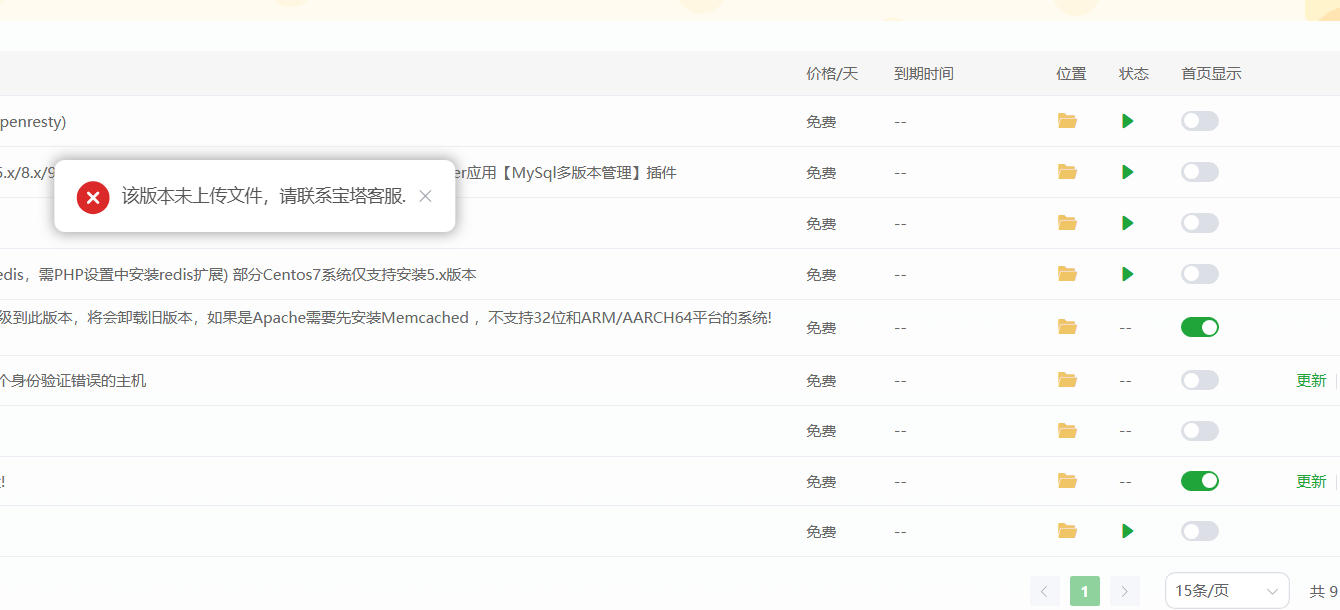Open folder location for the openresty row

[1067, 121]
